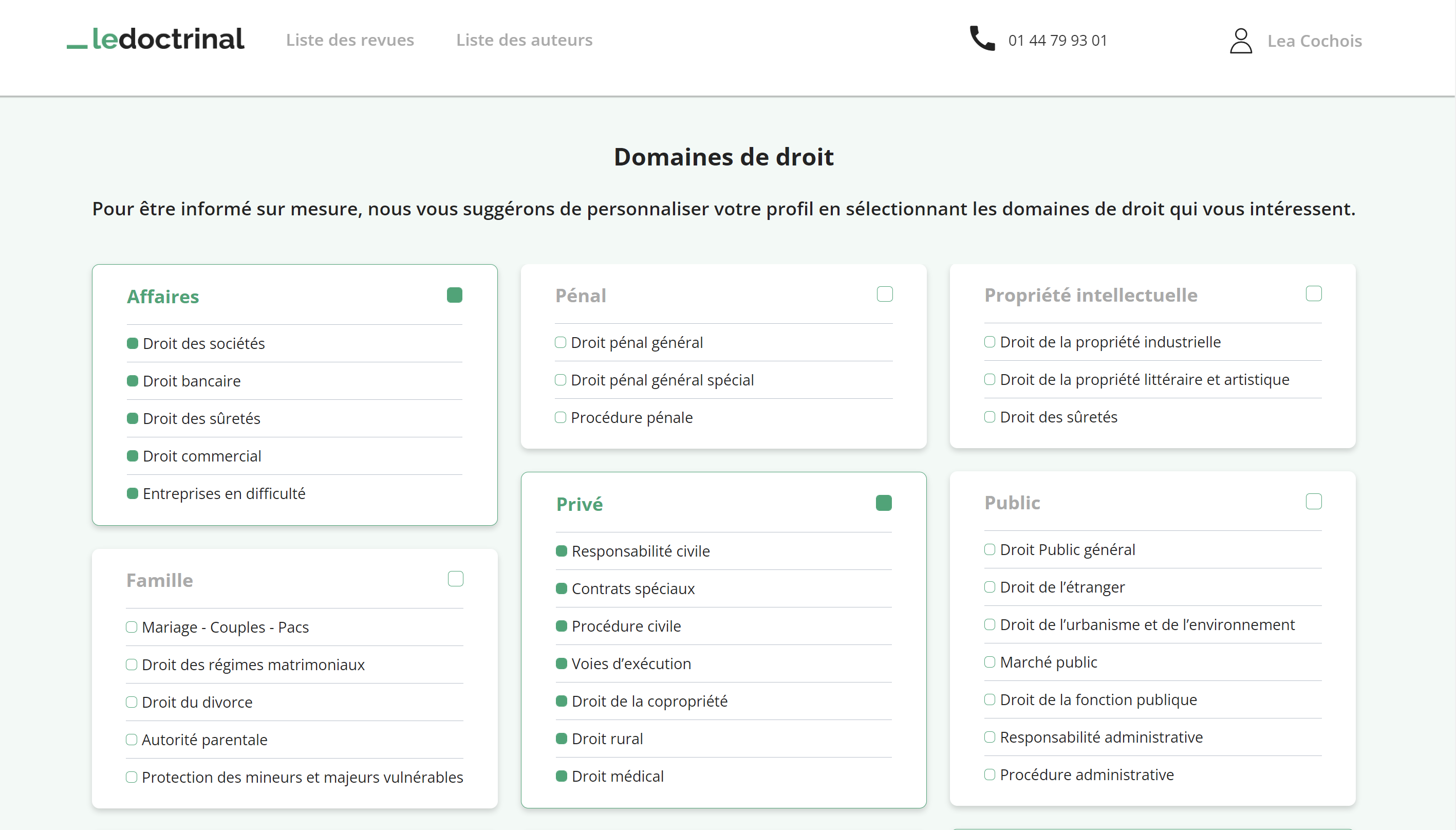Viewport: 1456px width, 830px height.
Task: Check Procédure pénale option
Action: coord(560,417)
